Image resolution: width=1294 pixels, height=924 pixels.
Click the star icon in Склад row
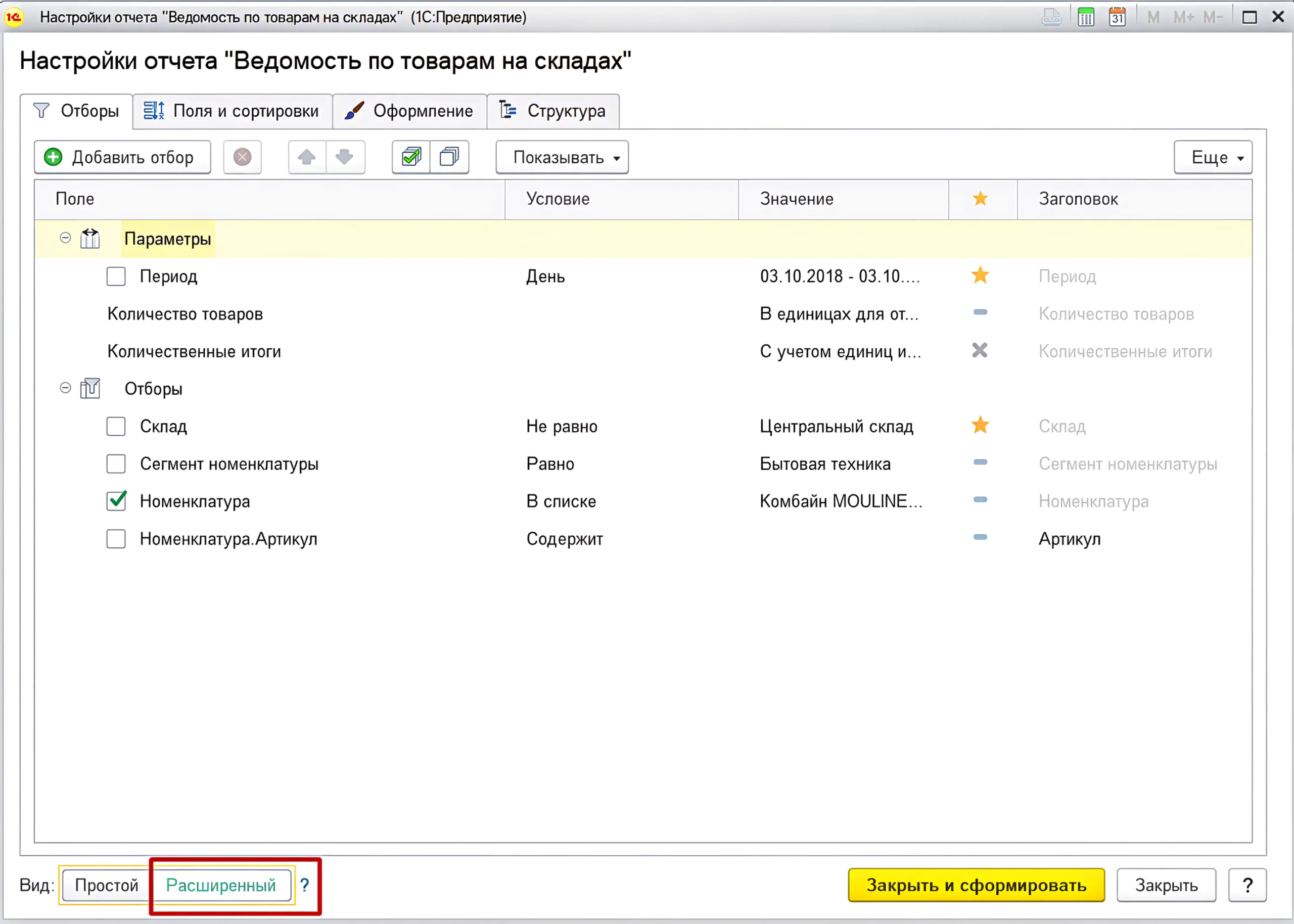click(x=980, y=425)
